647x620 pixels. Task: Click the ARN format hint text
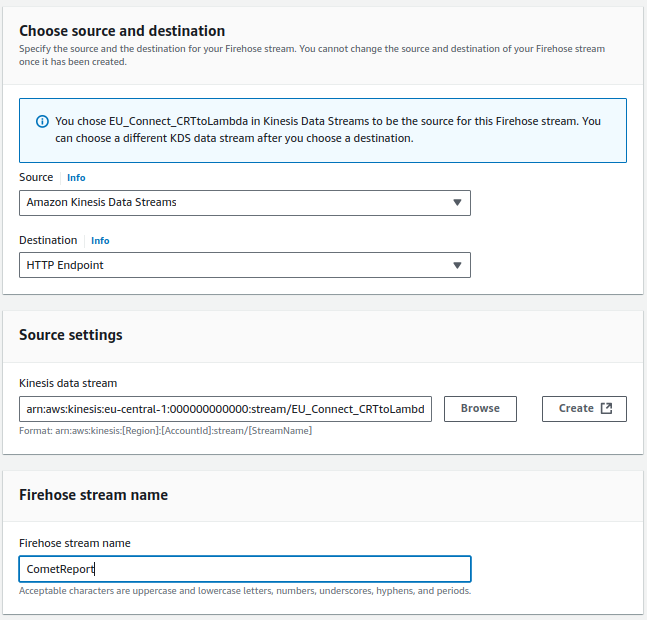click(x=165, y=431)
